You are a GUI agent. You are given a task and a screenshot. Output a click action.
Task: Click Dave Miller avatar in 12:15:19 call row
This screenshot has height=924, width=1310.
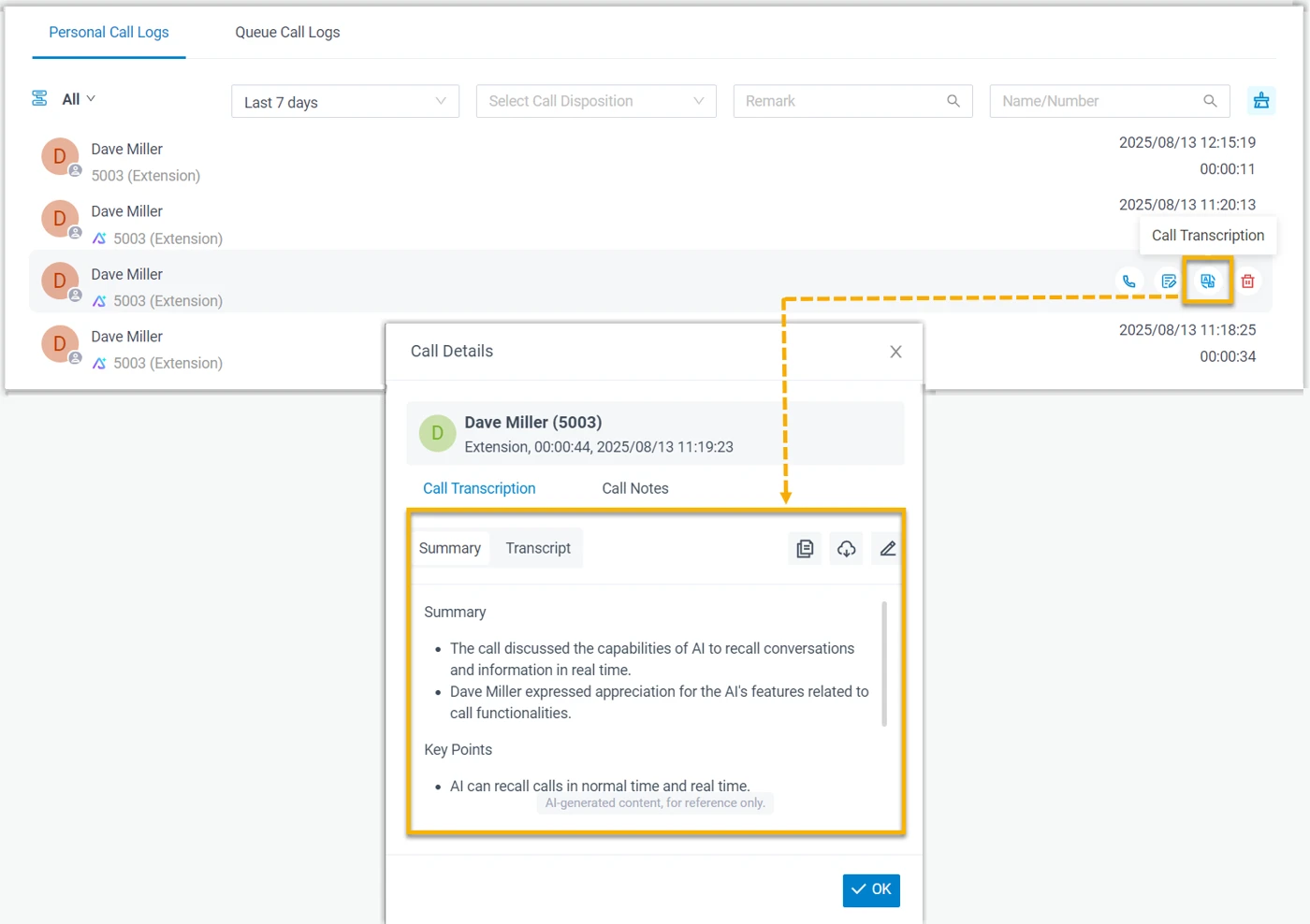pos(60,157)
